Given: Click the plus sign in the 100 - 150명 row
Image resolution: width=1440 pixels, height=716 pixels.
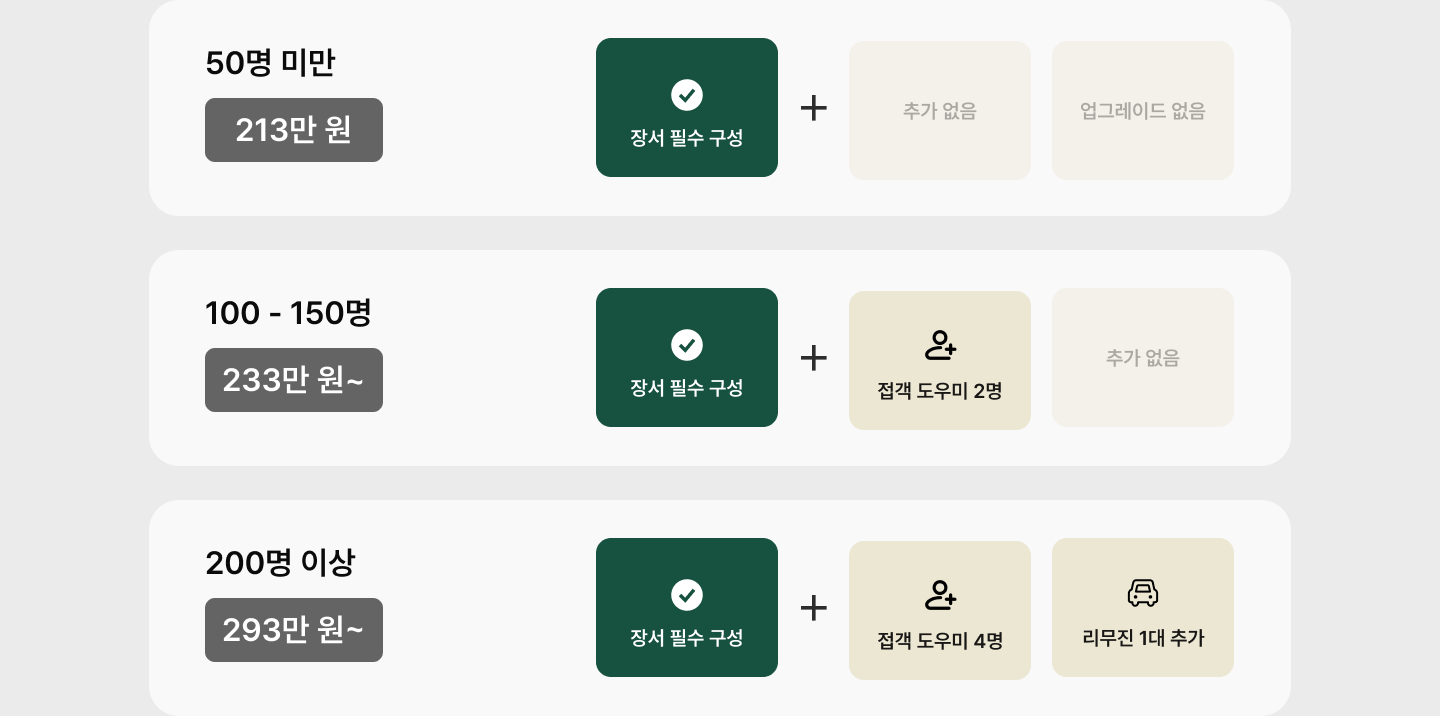Looking at the screenshot, I should point(814,358).
